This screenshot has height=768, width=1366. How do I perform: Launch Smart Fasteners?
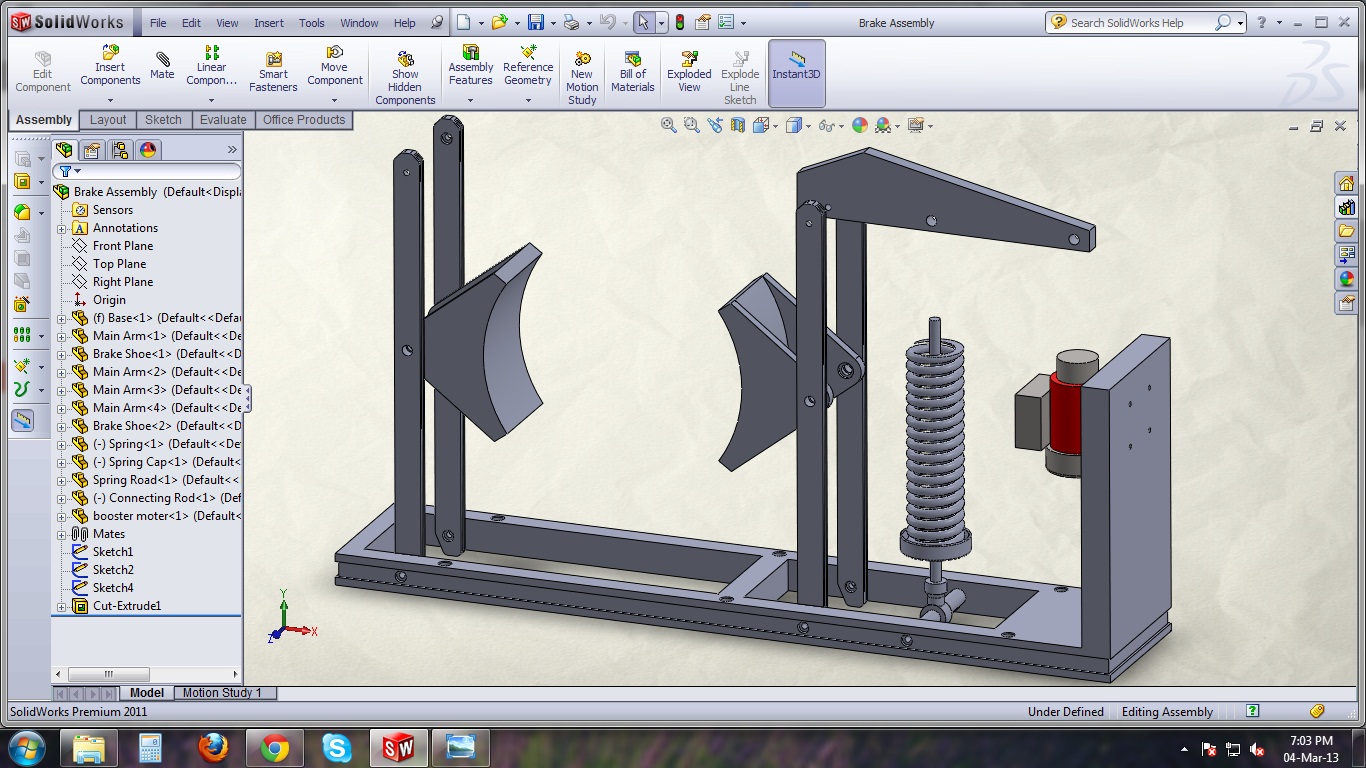(x=273, y=72)
